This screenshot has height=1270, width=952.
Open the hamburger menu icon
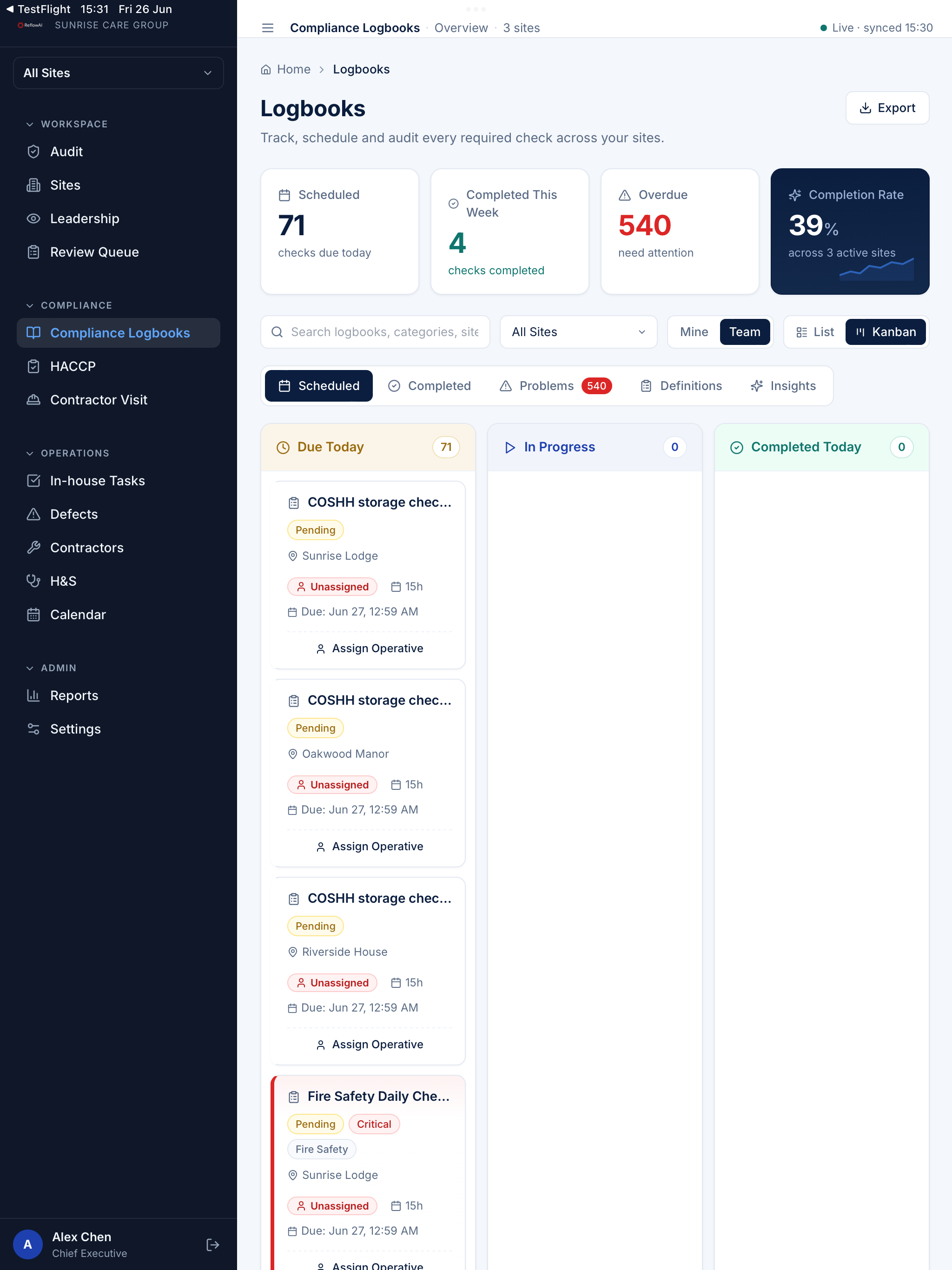tap(268, 28)
